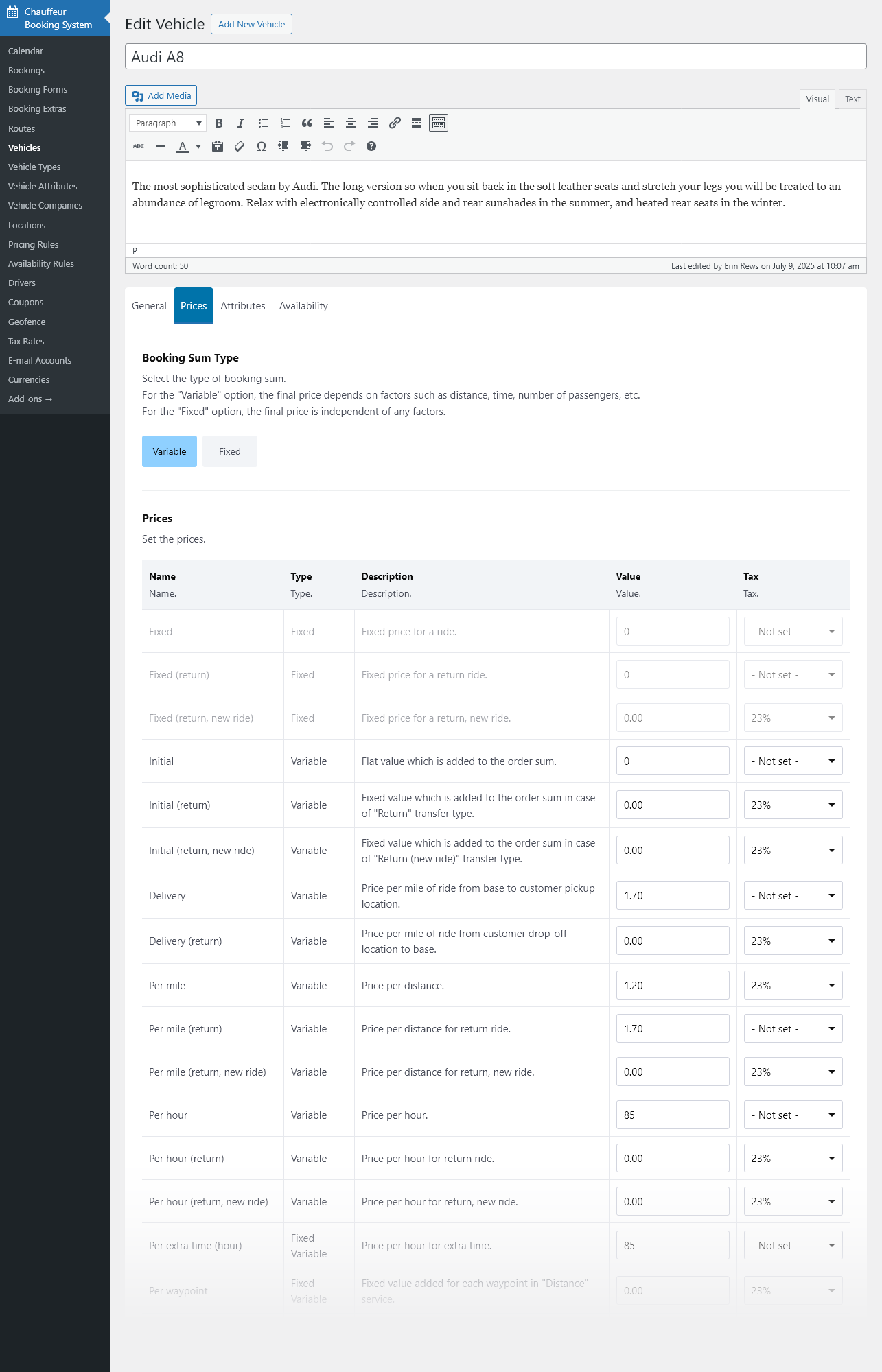Hide the toolbar toggle second row
This screenshot has height=1372, width=882.
coord(439,123)
